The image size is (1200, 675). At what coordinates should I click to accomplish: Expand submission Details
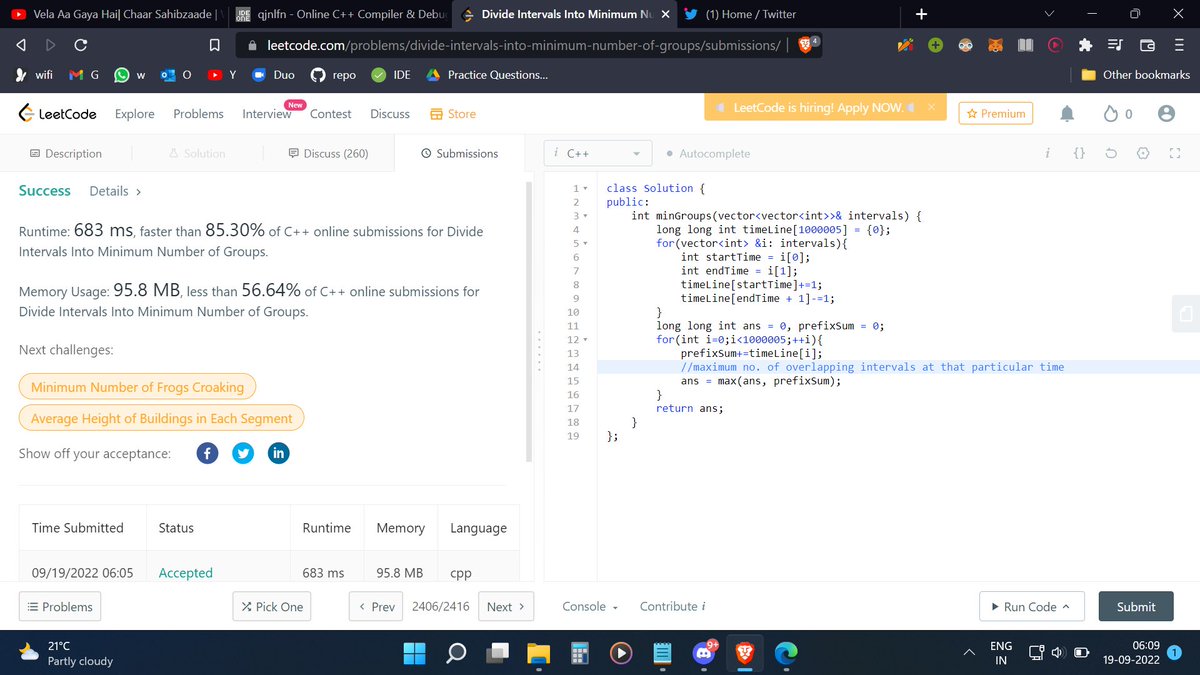[115, 191]
